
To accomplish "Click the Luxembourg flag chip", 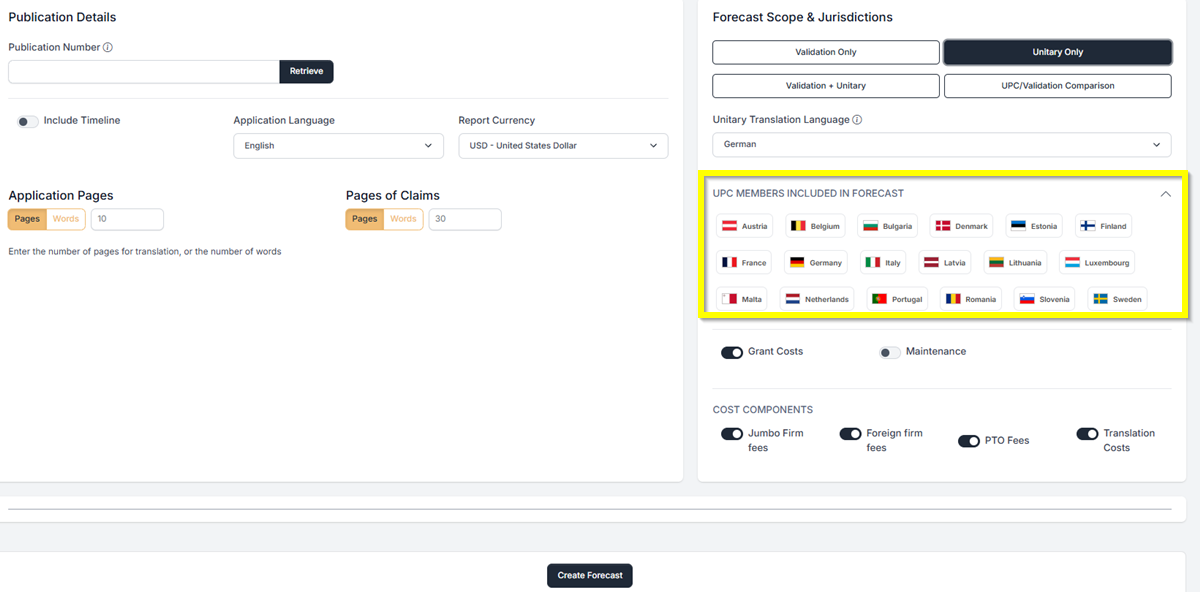I will click(x=1096, y=263).
